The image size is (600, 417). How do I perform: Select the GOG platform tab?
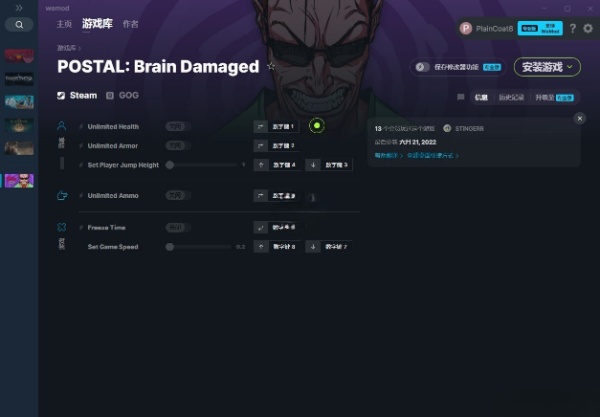point(122,95)
